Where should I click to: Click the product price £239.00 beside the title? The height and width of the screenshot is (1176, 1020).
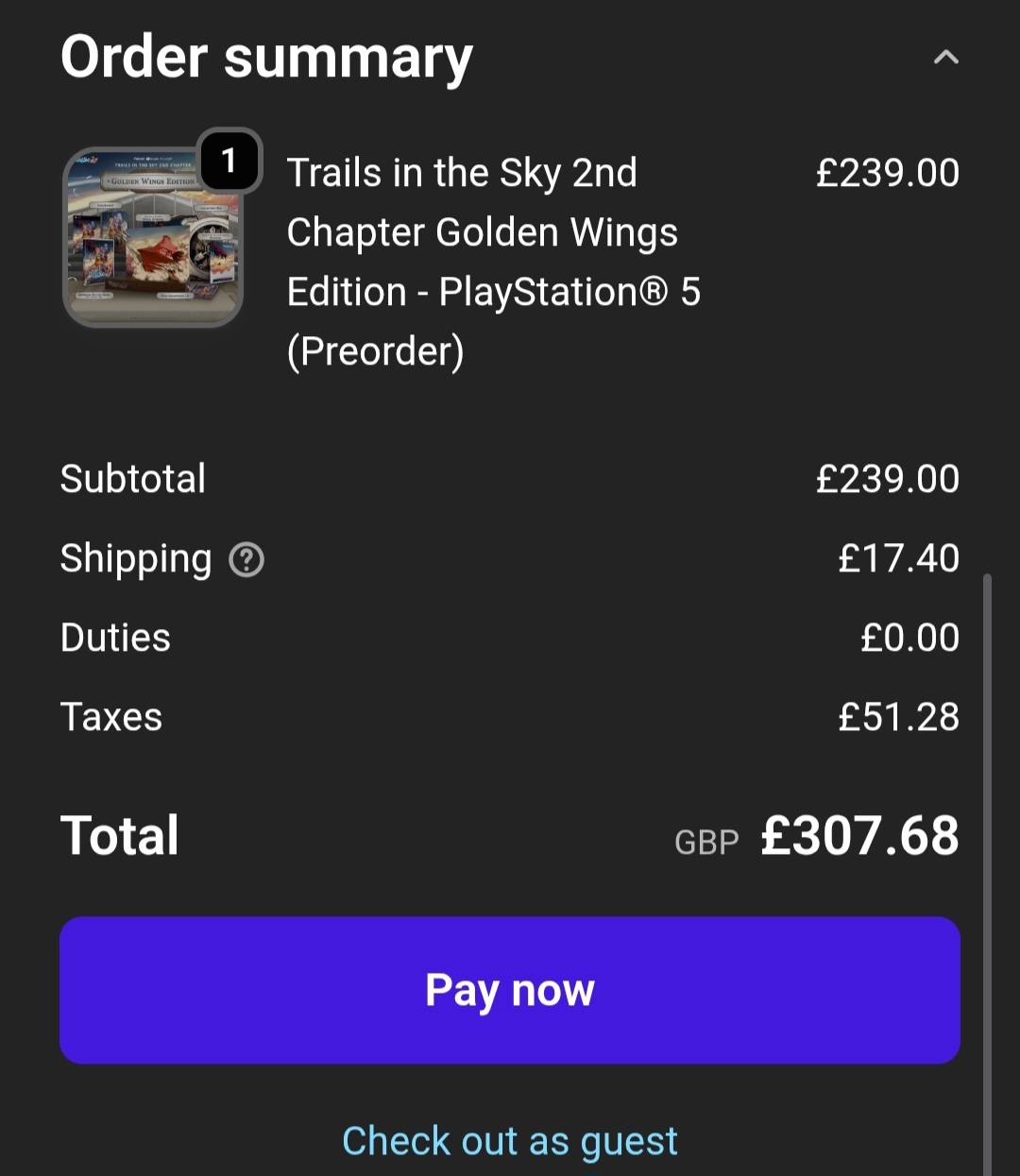pyautogui.click(x=887, y=173)
